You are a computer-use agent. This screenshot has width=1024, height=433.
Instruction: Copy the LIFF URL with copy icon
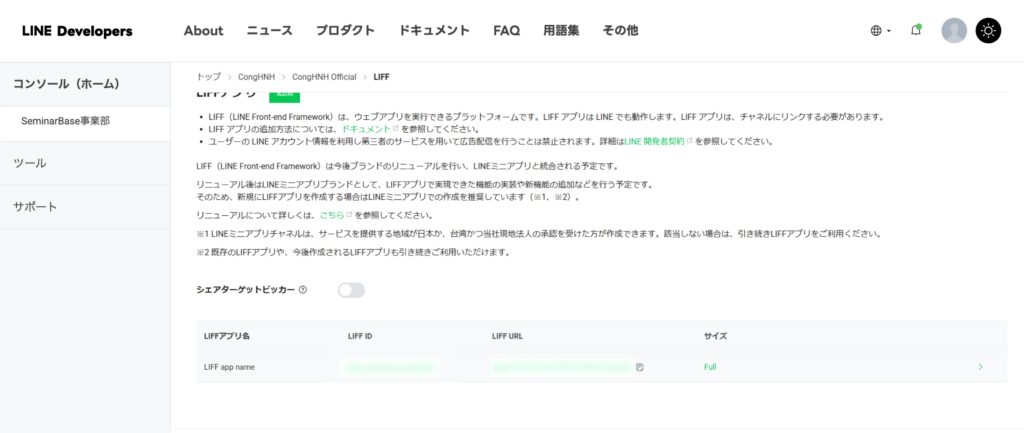(x=639, y=367)
